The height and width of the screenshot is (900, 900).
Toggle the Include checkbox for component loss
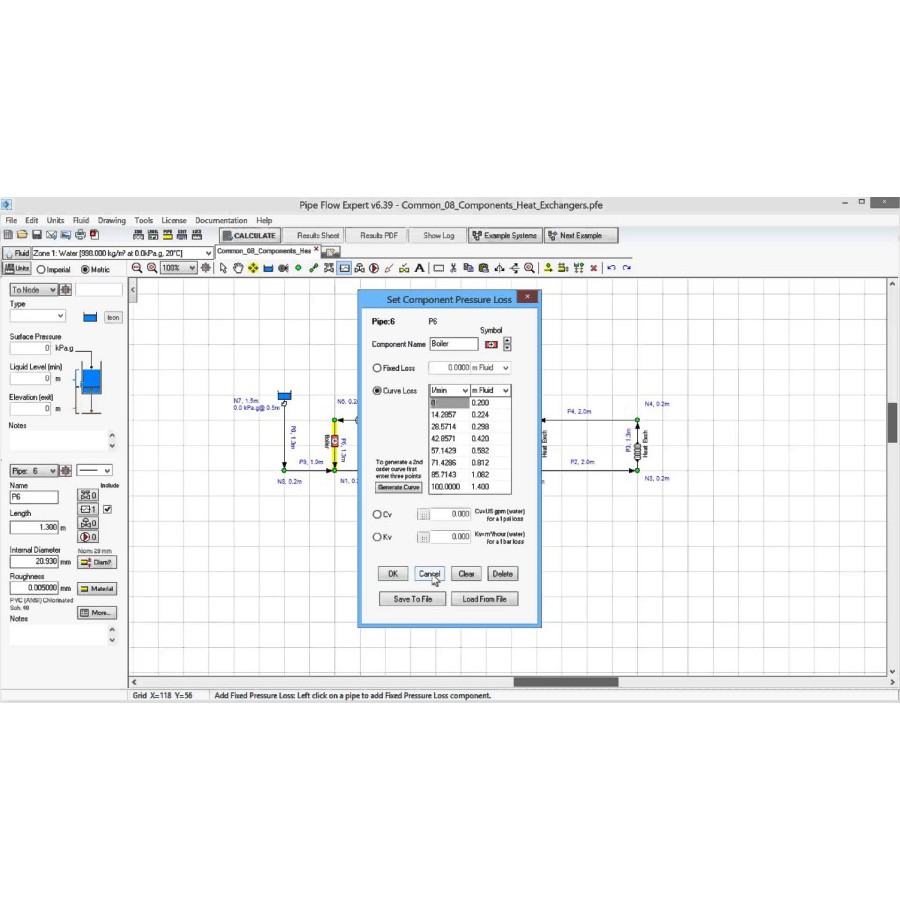(107, 509)
